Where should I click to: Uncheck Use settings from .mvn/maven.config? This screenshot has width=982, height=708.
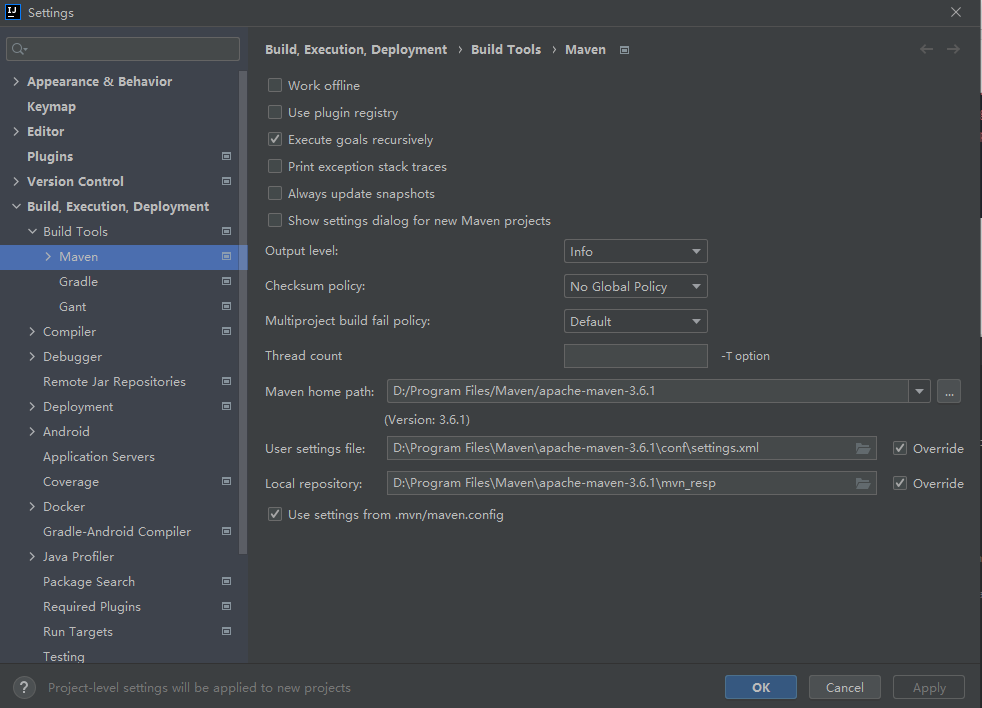275,514
